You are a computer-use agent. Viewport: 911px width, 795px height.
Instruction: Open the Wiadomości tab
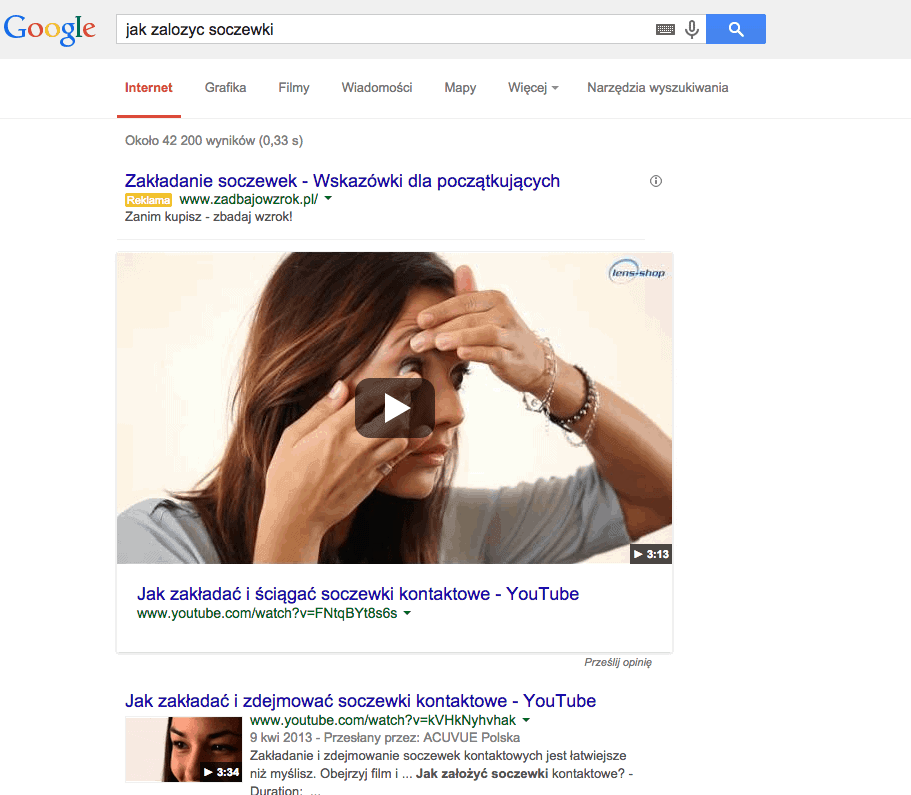click(x=377, y=88)
